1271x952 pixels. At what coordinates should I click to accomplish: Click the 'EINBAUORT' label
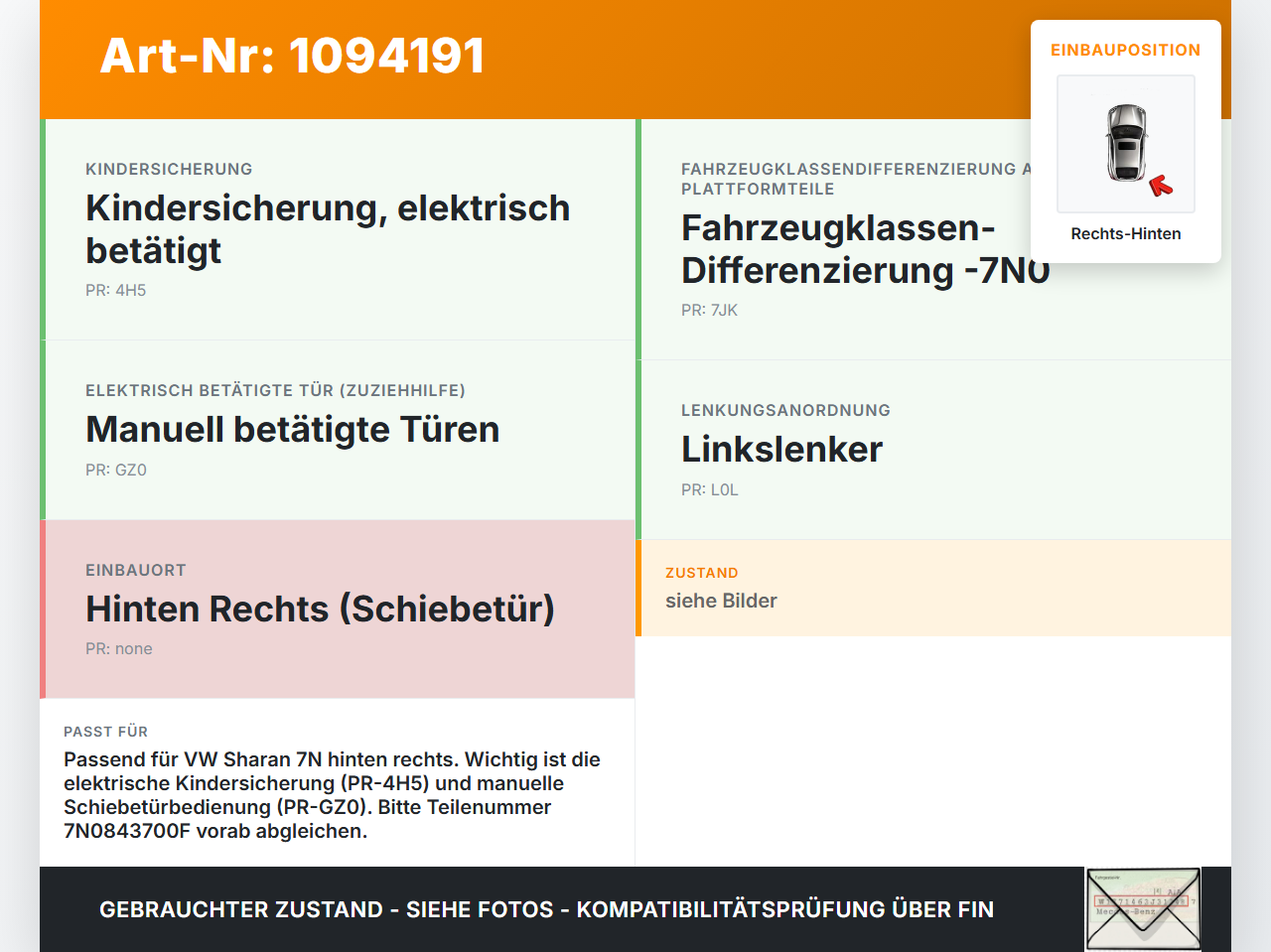pos(136,570)
